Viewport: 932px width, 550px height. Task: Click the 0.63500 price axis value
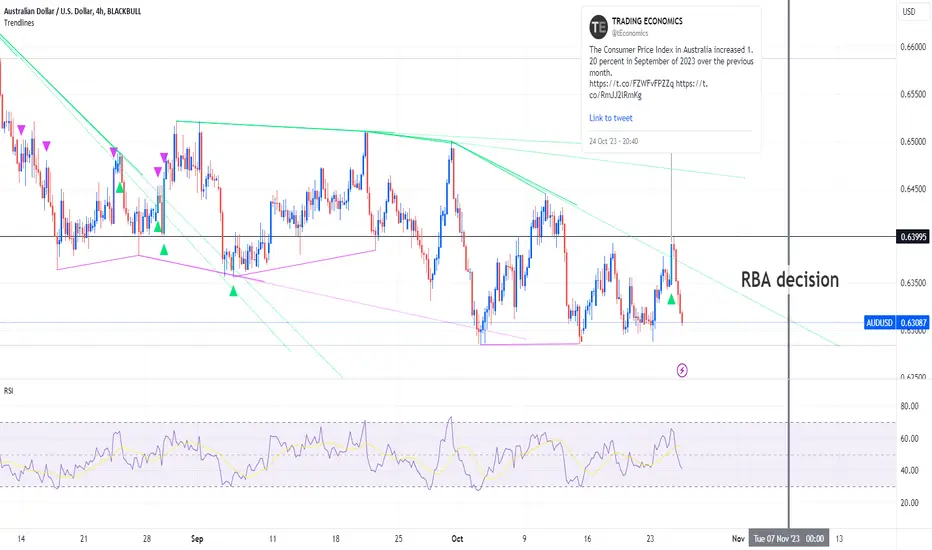point(913,283)
